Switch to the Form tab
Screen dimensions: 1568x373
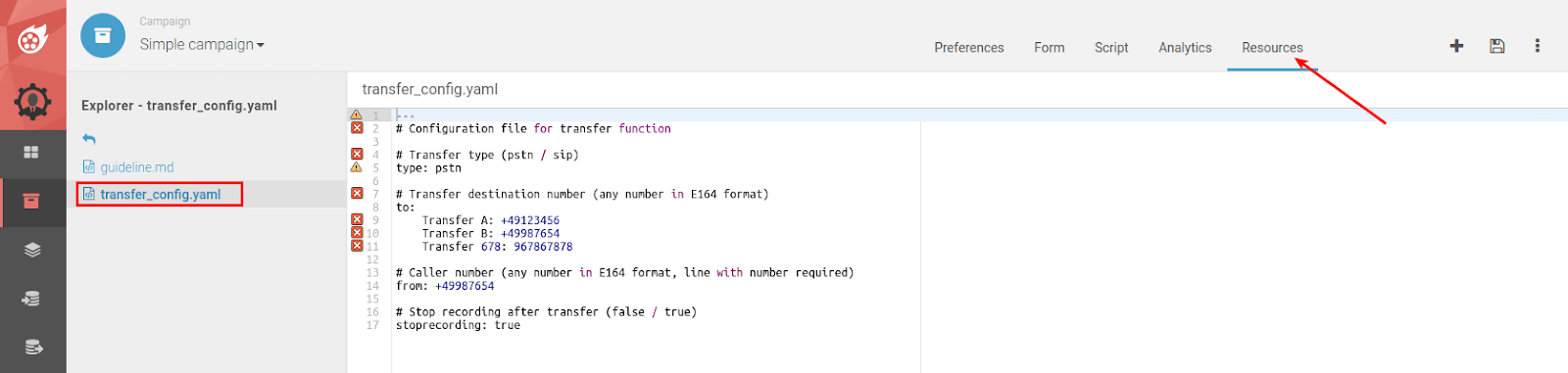(1050, 47)
